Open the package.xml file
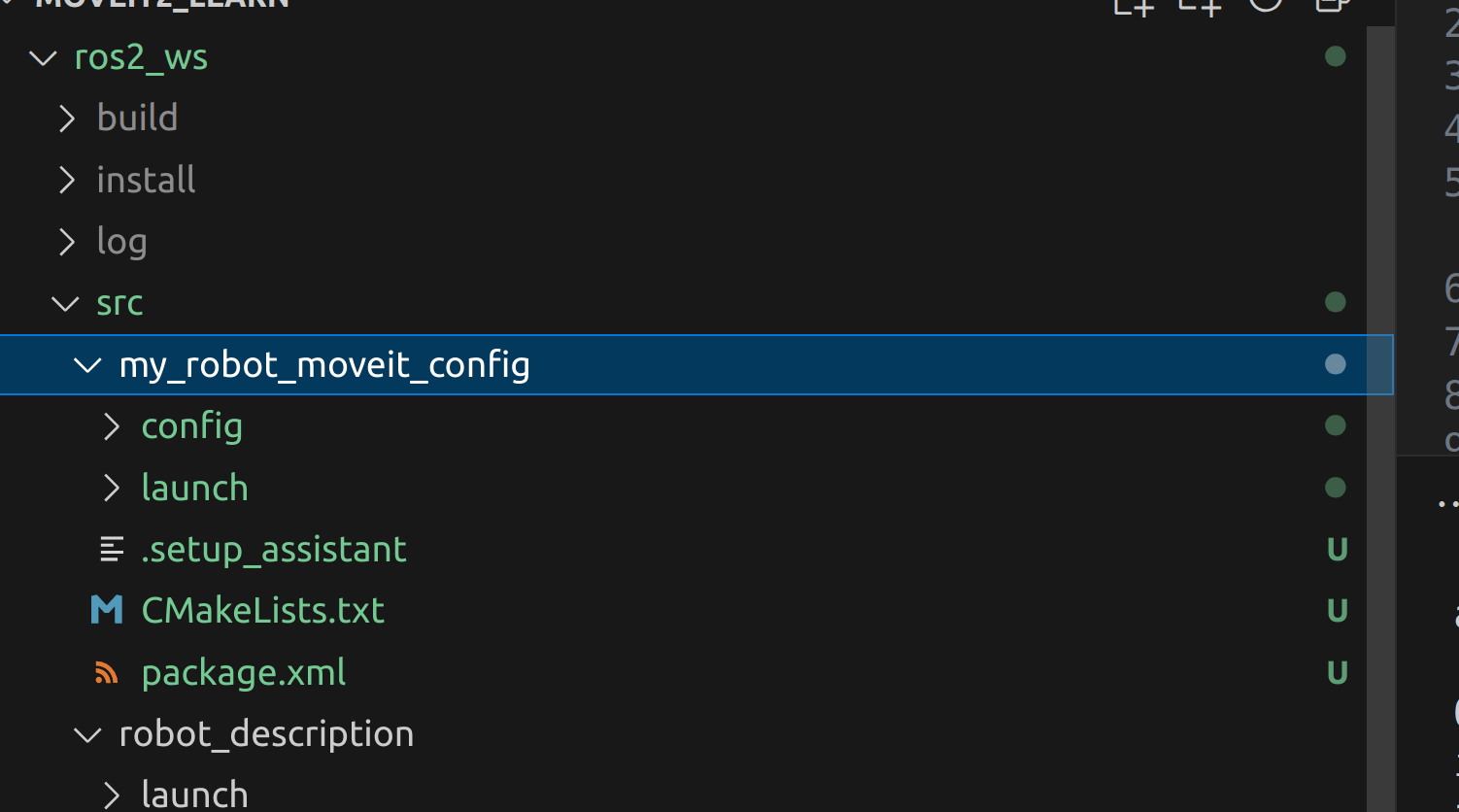 pyautogui.click(x=243, y=672)
